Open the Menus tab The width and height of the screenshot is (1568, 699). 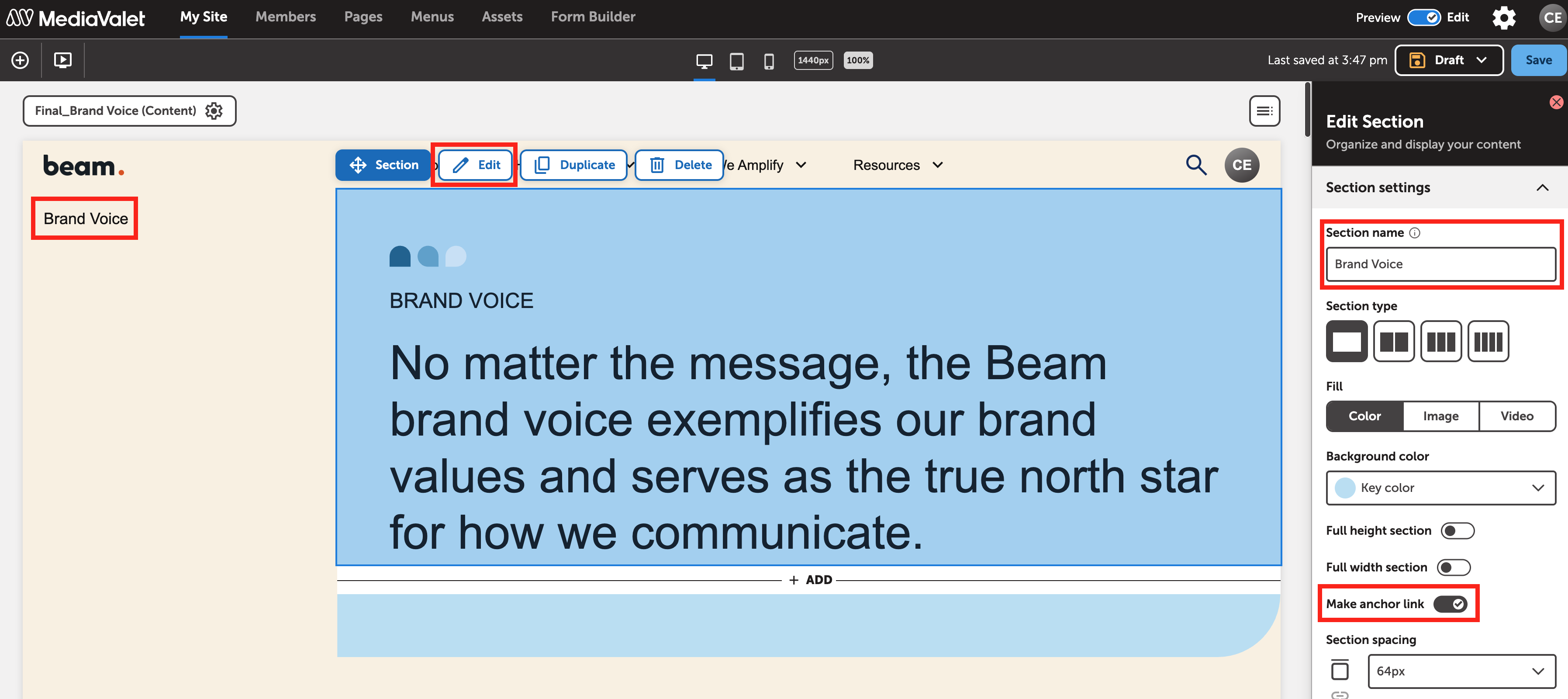point(432,17)
